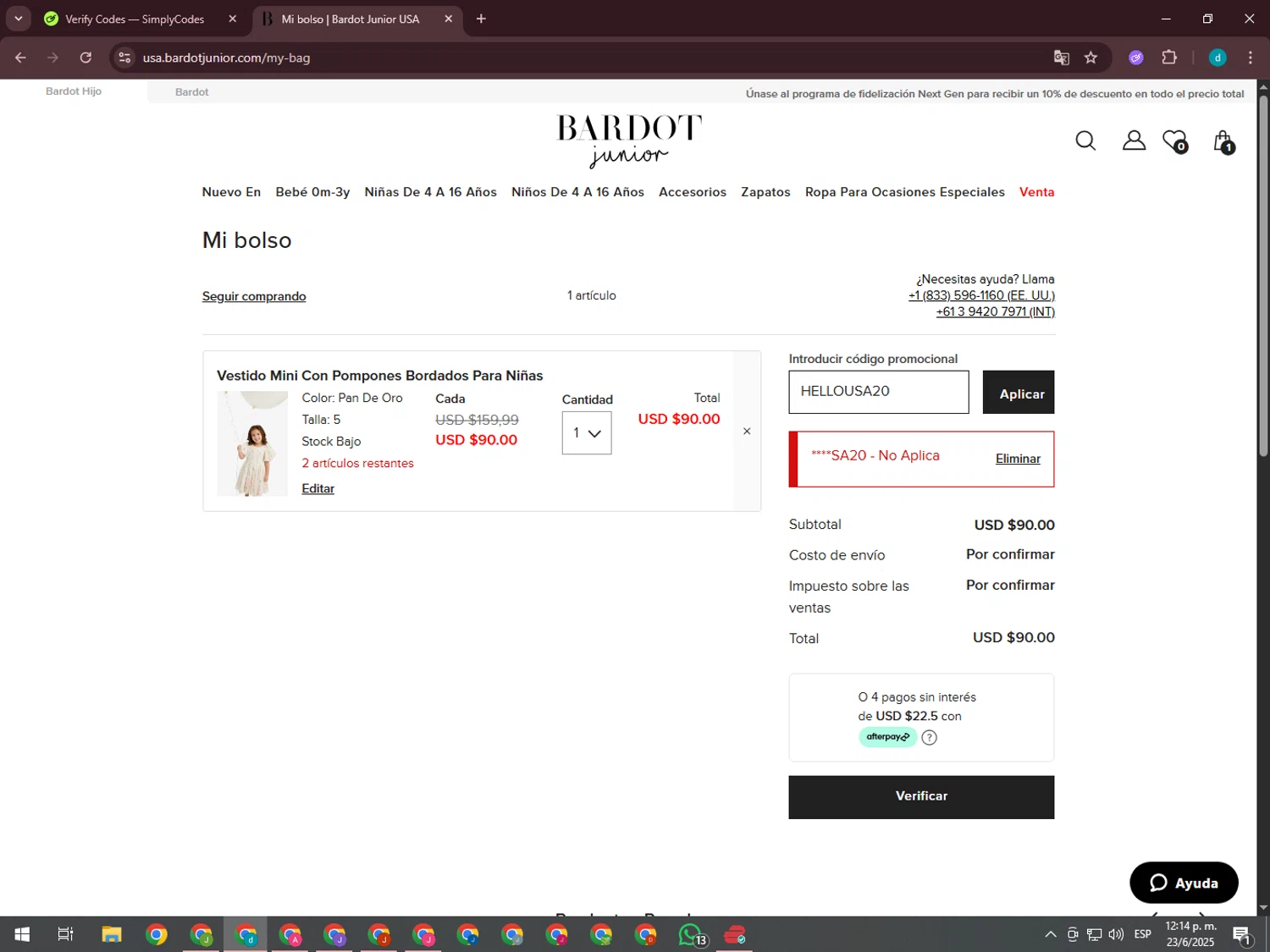View site information icon in address bar

124,58
